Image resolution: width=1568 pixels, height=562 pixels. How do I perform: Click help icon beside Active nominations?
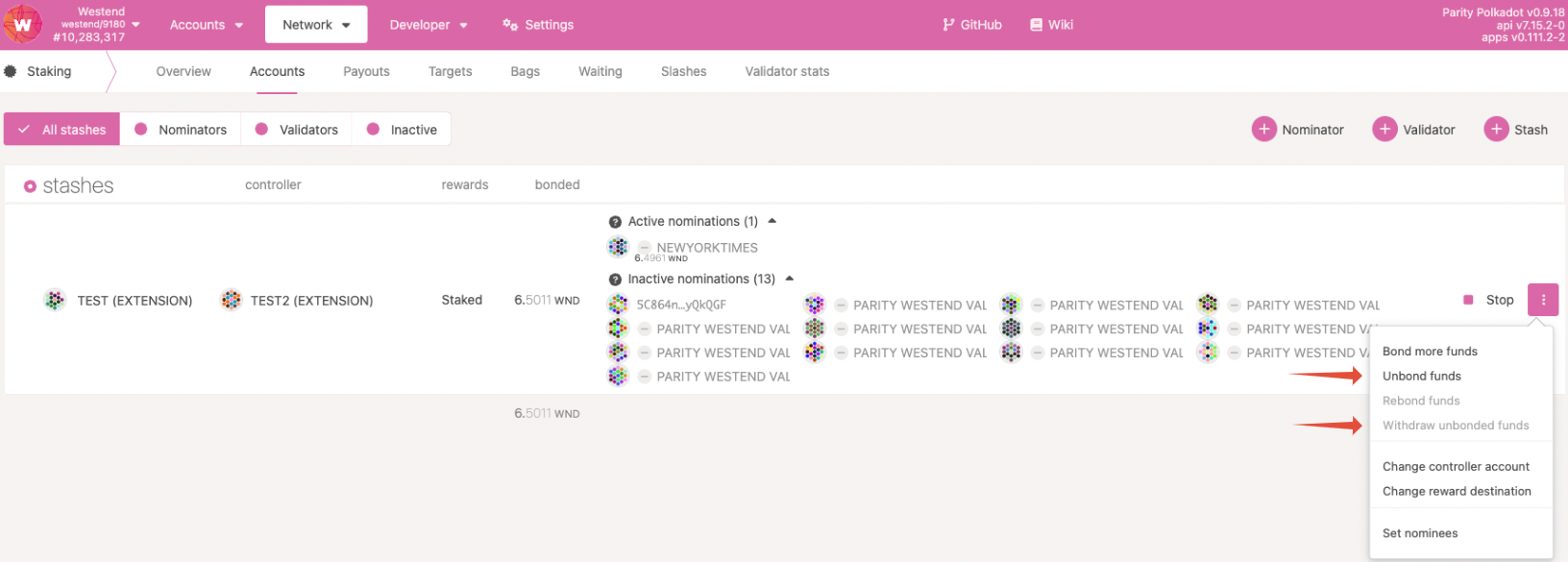click(x=615, y=222)
